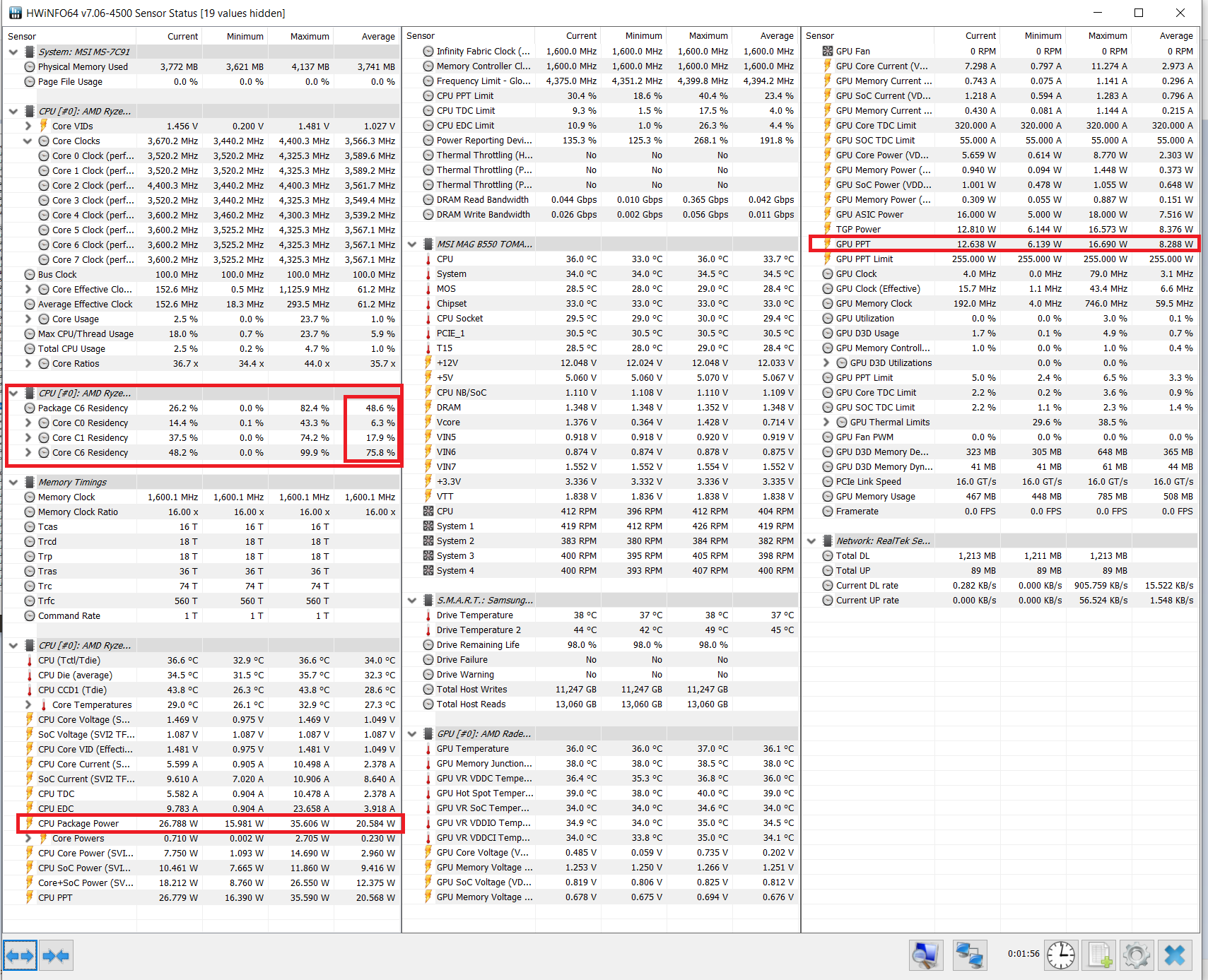Click the chip icon beside Memory Timings
Screen dimensions: 1208x980
click(30, 482)
